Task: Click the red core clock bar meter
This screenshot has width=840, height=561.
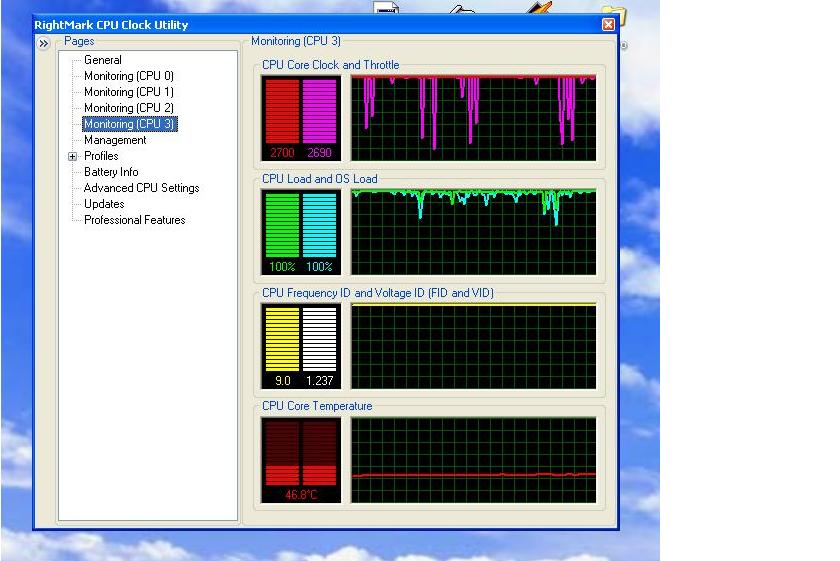Action: (x=282, y=111)
